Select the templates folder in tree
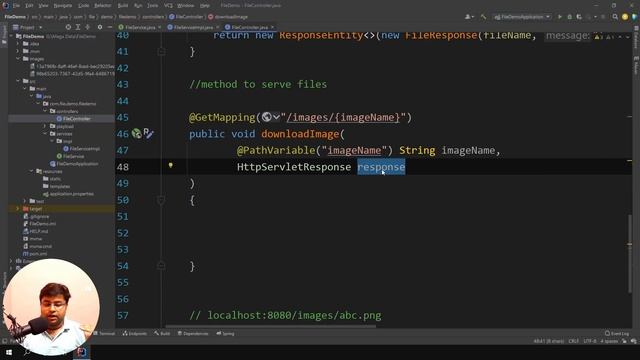The height and width of the screenshot is (360, 640). 56,186
